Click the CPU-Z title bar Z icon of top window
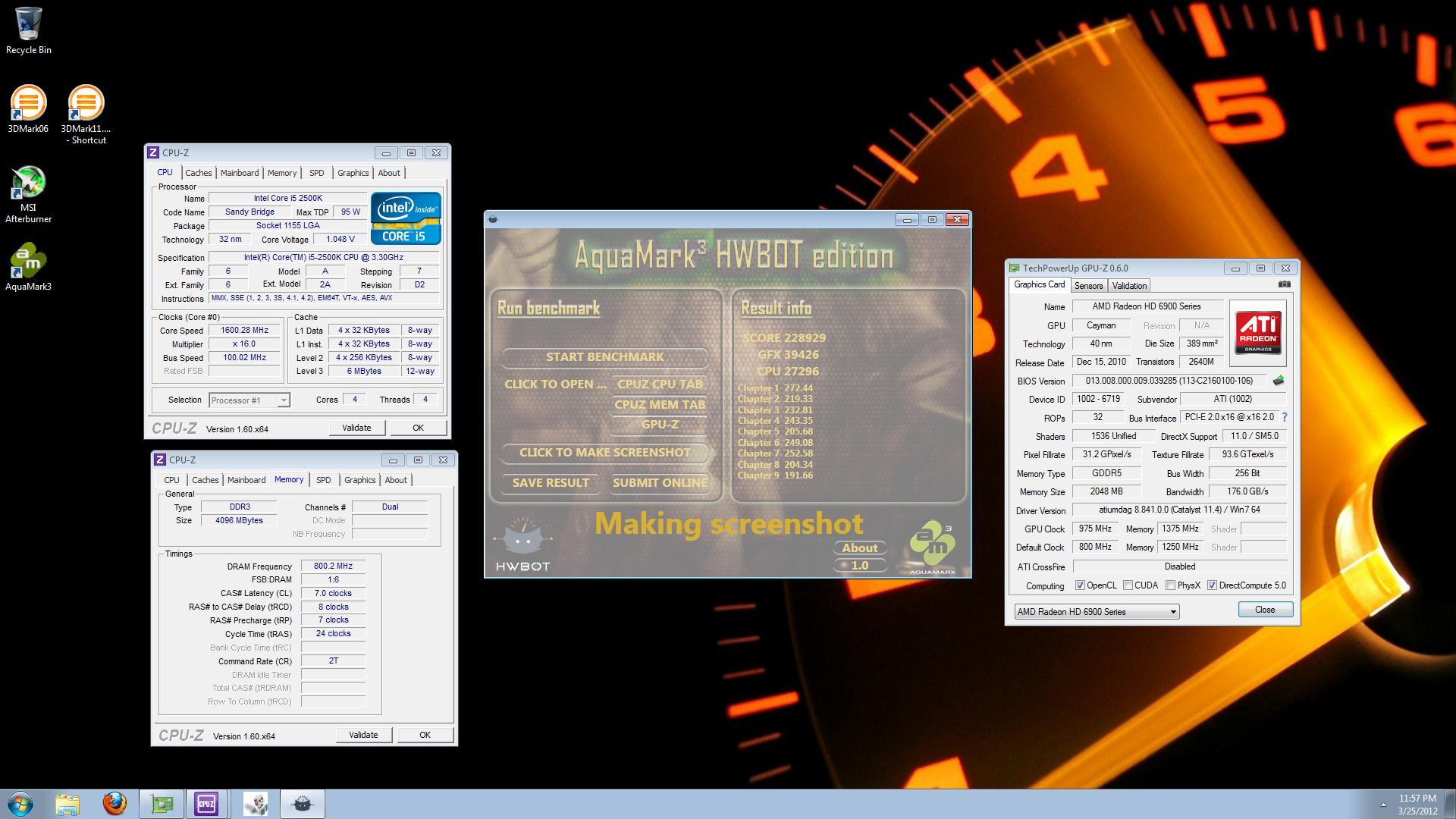Image resolution: width=1456 pixels, height=819 pixels. coord(153,152)
